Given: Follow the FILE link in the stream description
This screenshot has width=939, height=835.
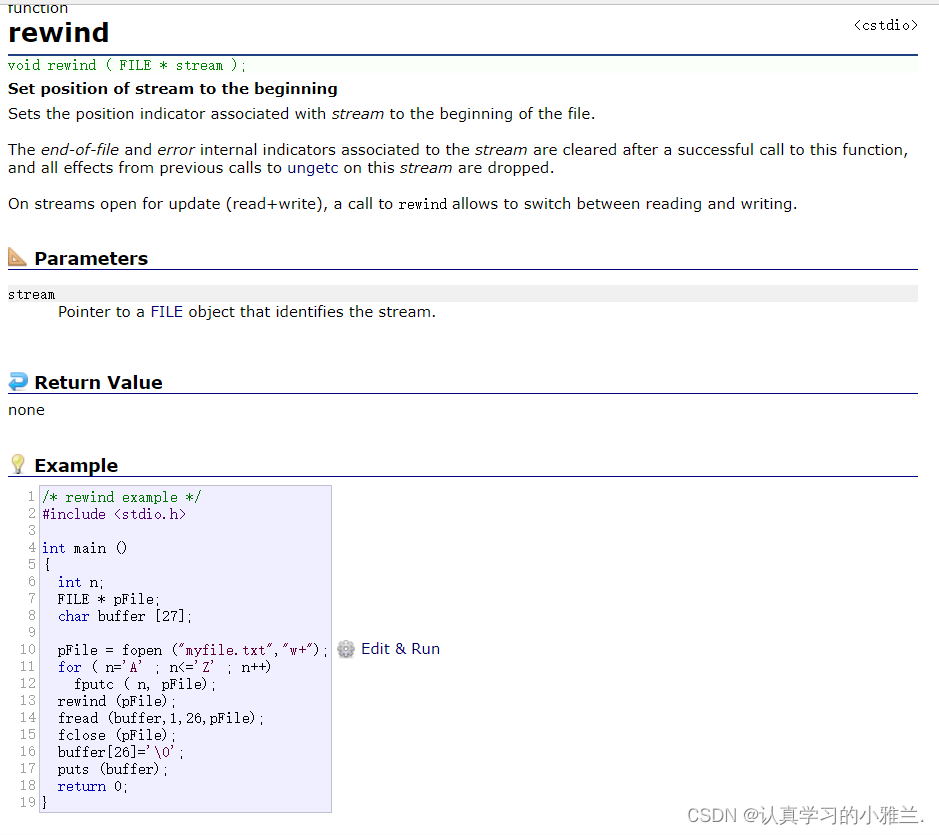Looking at the screenshot, I should (x=166, y=312).
